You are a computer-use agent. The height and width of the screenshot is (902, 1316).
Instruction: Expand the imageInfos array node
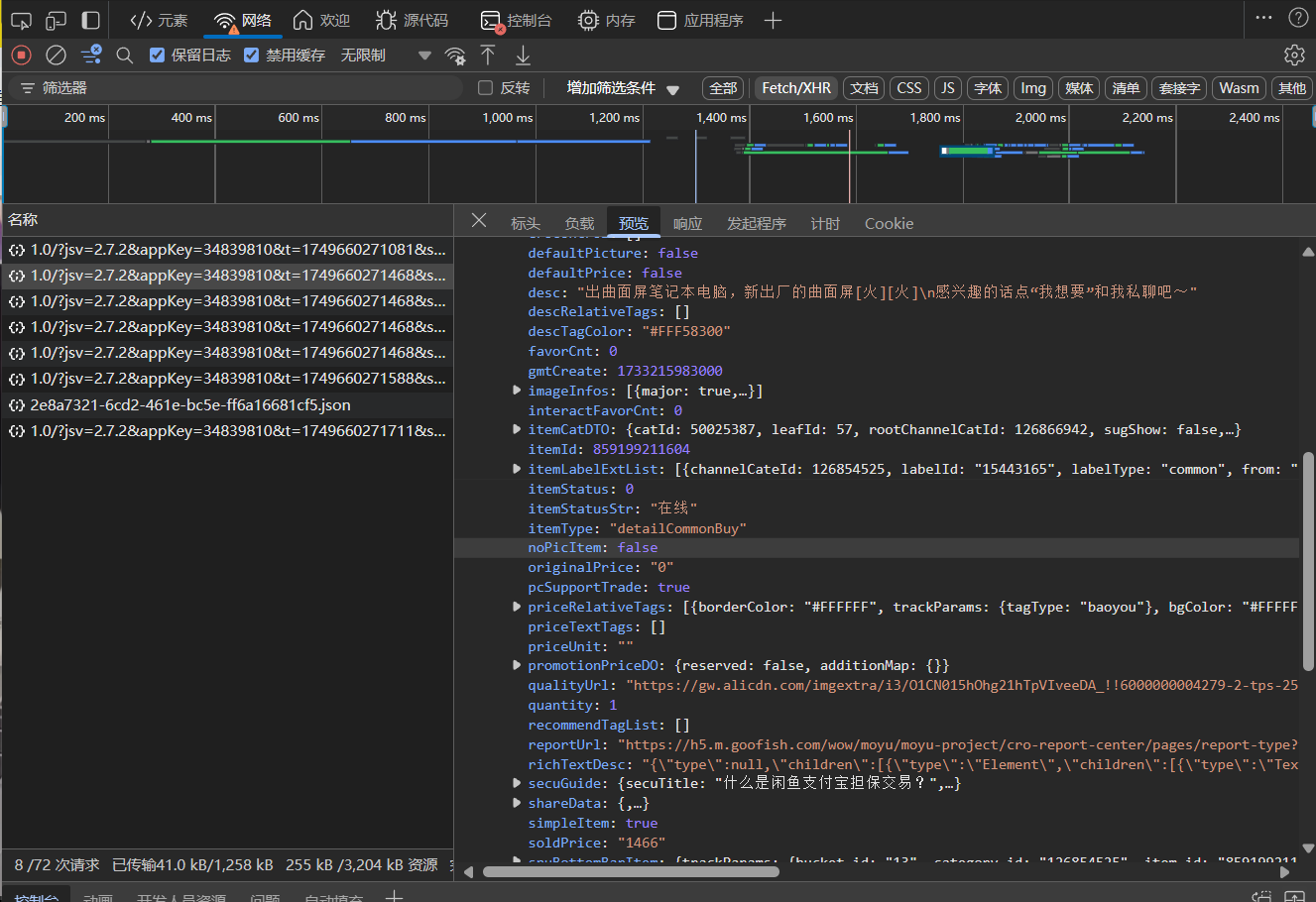pos(517,391)
